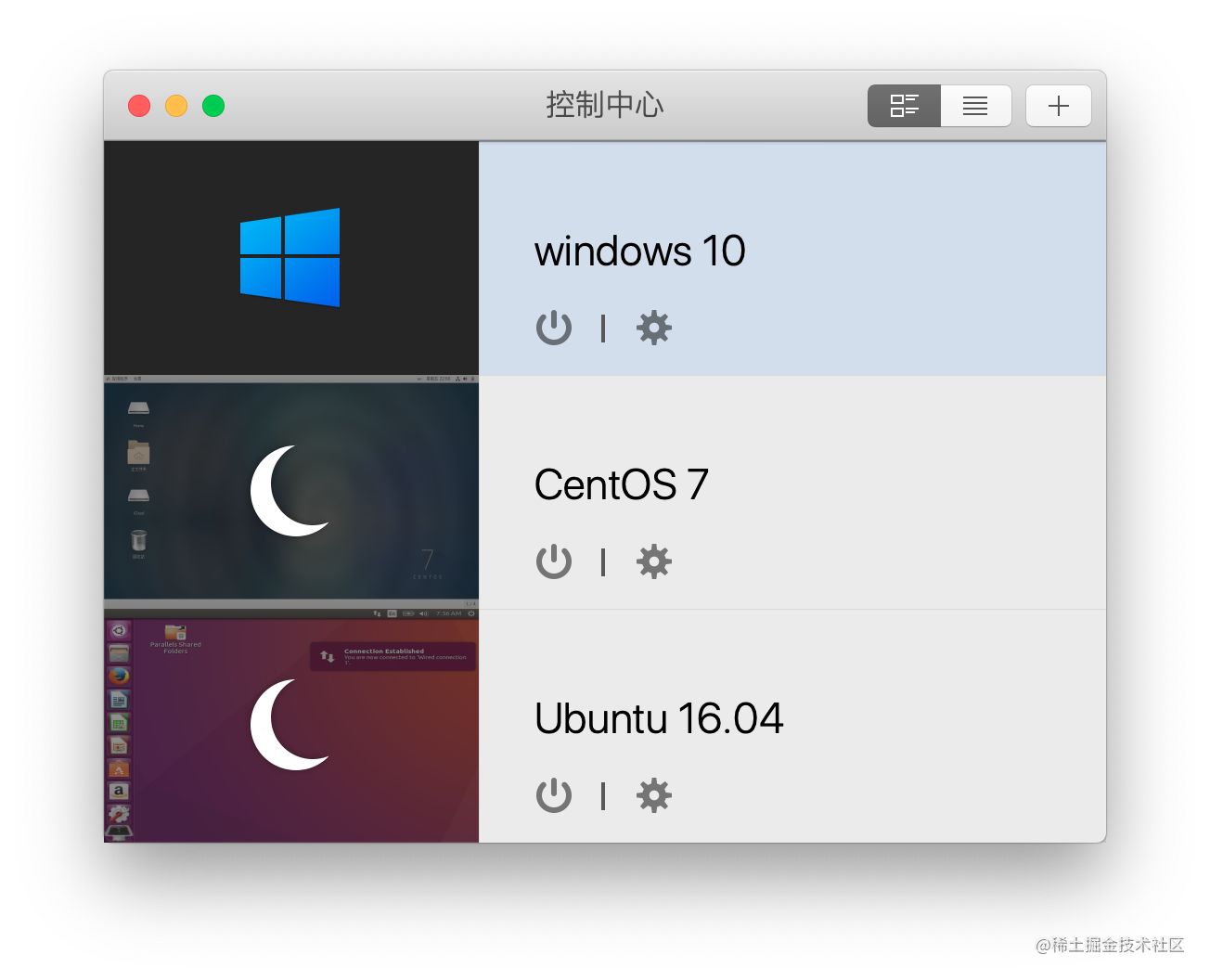Select the CentOS 7 suspended thumbnail

(x=291, y=492)
